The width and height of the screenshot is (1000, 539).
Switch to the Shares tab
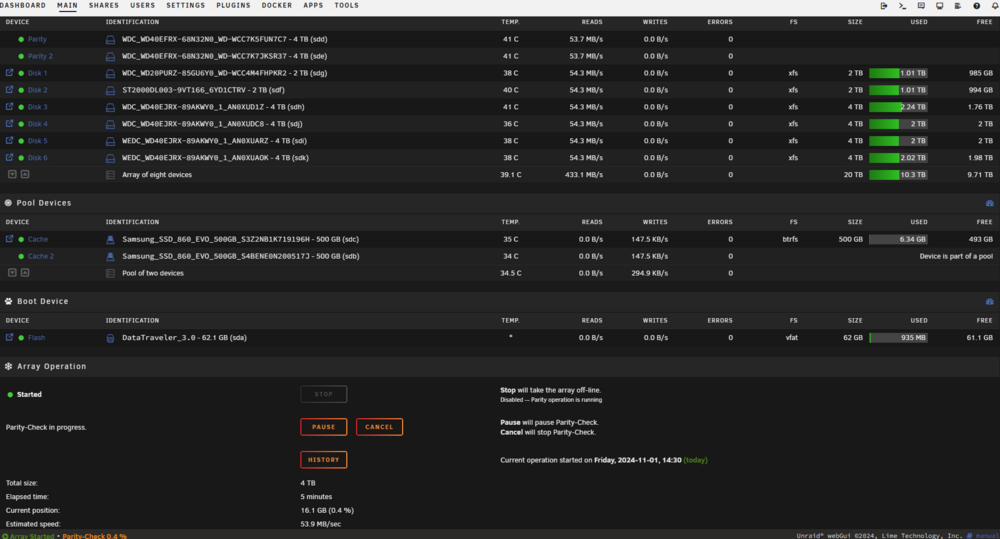(x=104, y=5)
